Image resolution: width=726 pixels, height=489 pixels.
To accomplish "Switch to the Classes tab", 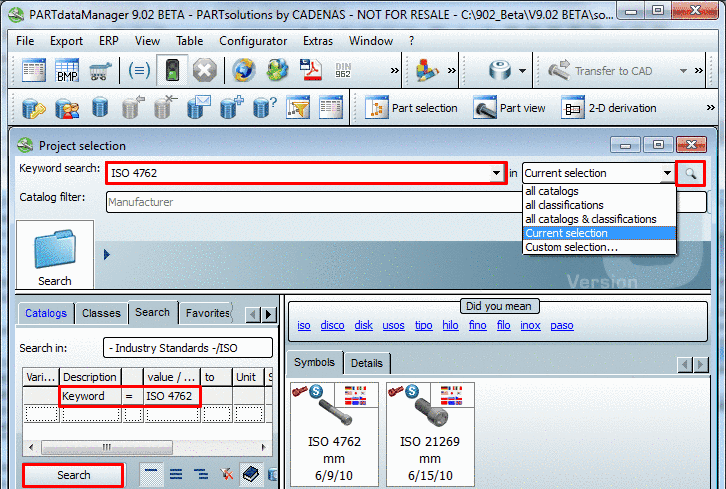I will (101, 313).
